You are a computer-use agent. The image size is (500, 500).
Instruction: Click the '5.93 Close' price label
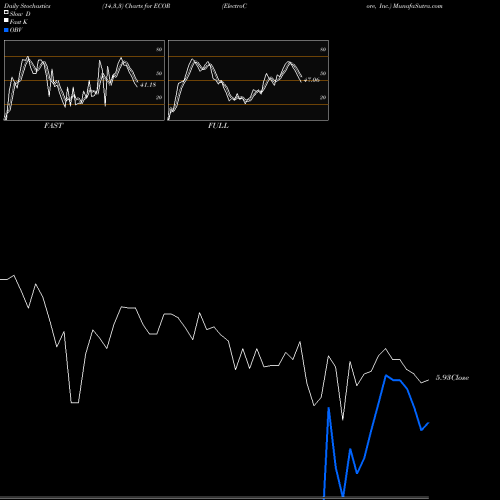pos(452,378)
